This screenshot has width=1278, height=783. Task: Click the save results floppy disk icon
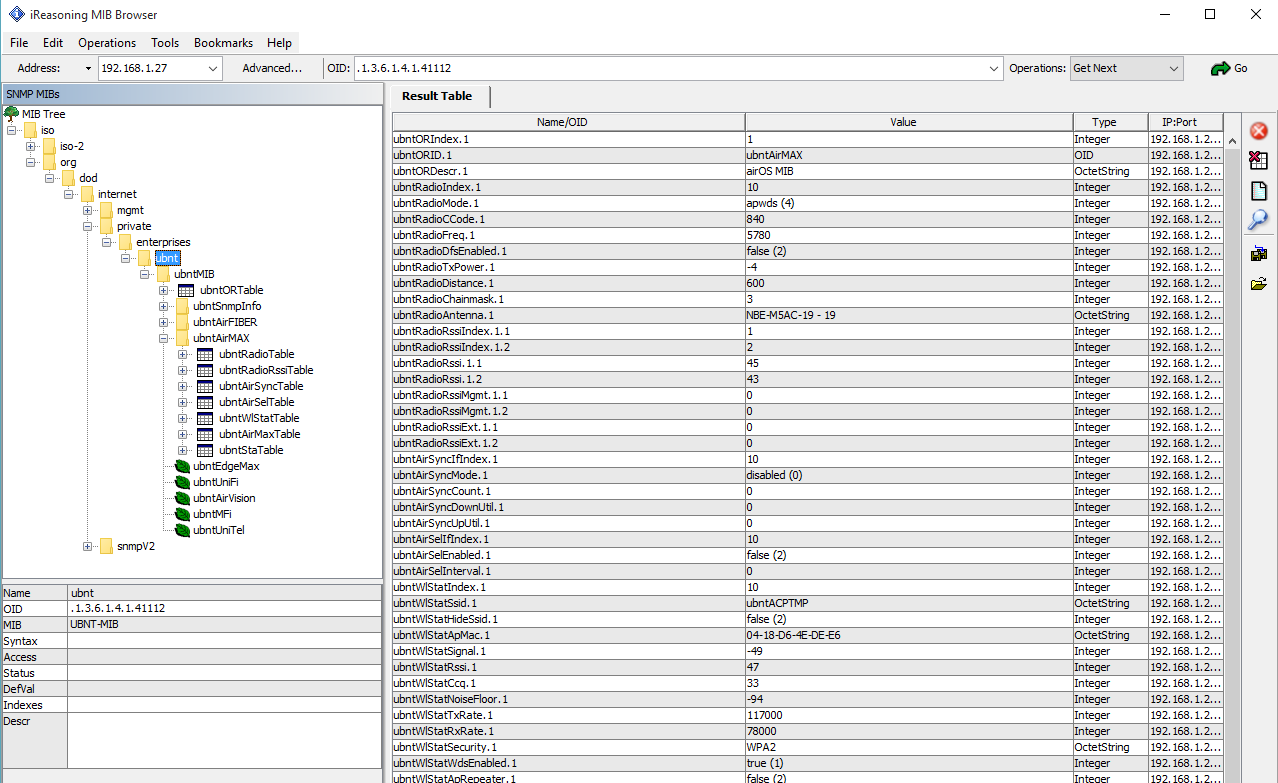(x=1259, y=254)
